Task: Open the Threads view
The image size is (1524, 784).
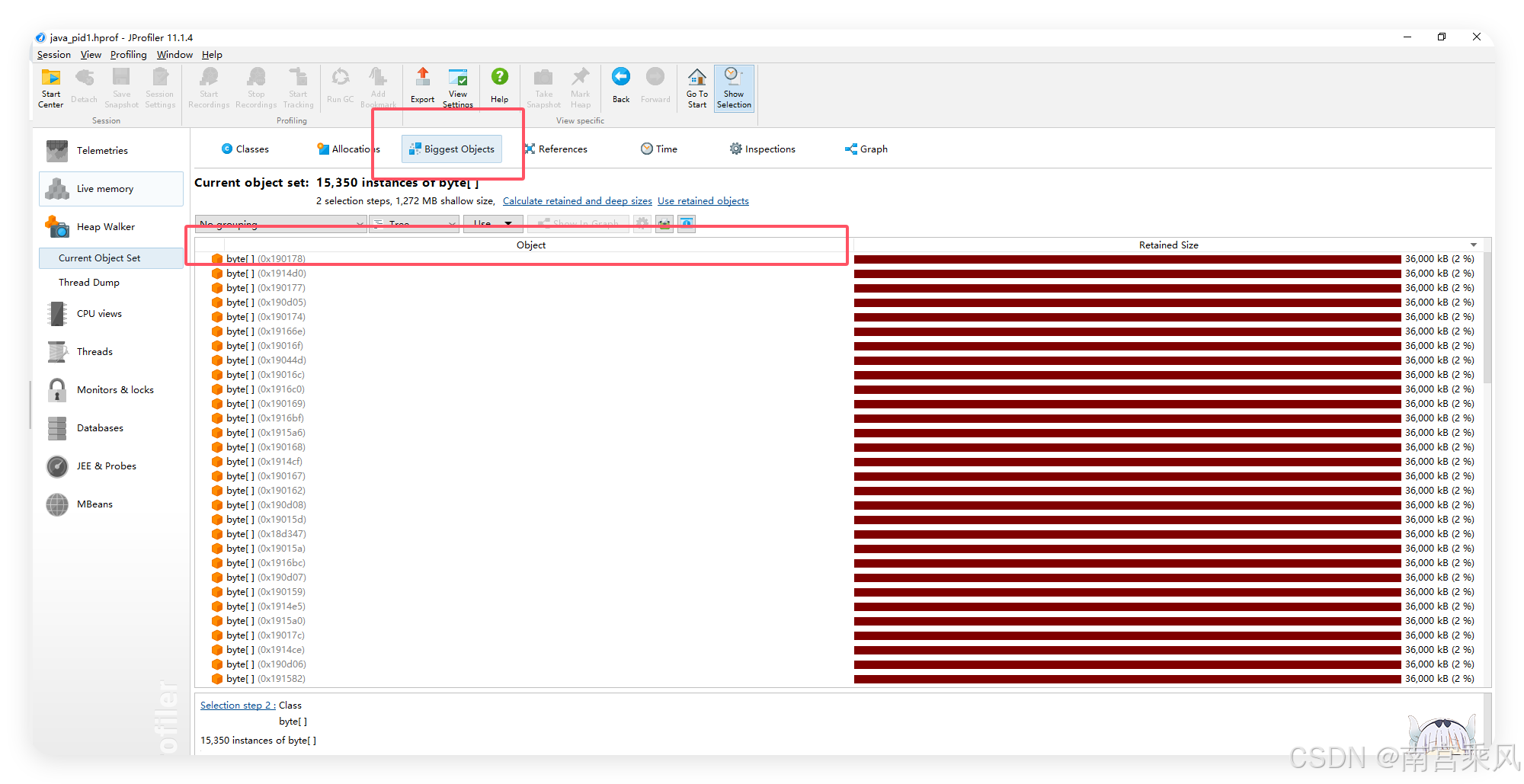Action: point(94,351)
